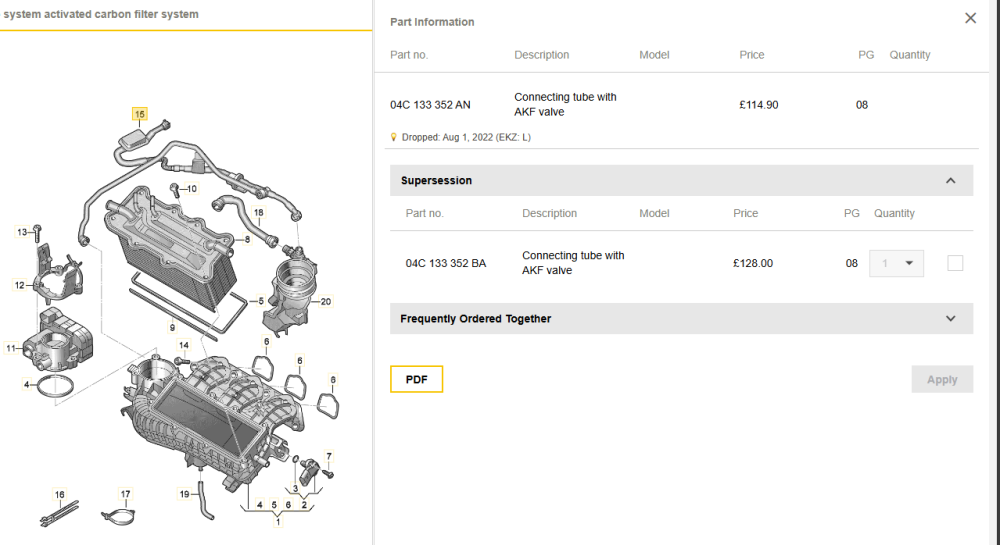
Task: Select callout 2 under the sensor bracket
Action: tap(304, 505)
